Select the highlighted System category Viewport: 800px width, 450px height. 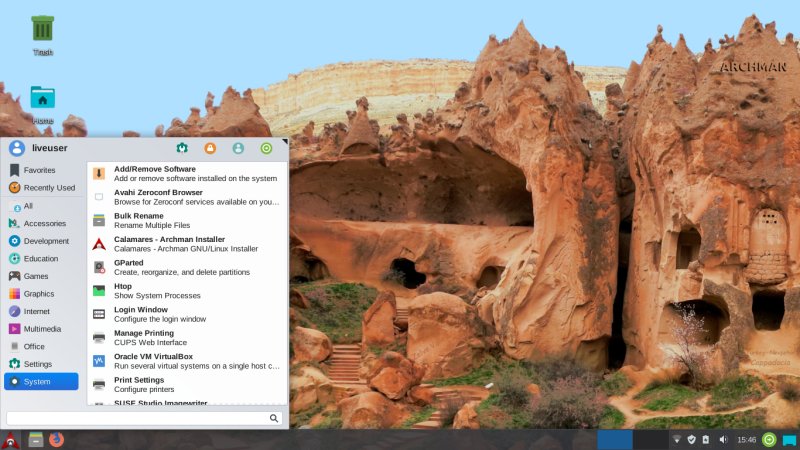point(41,382)
